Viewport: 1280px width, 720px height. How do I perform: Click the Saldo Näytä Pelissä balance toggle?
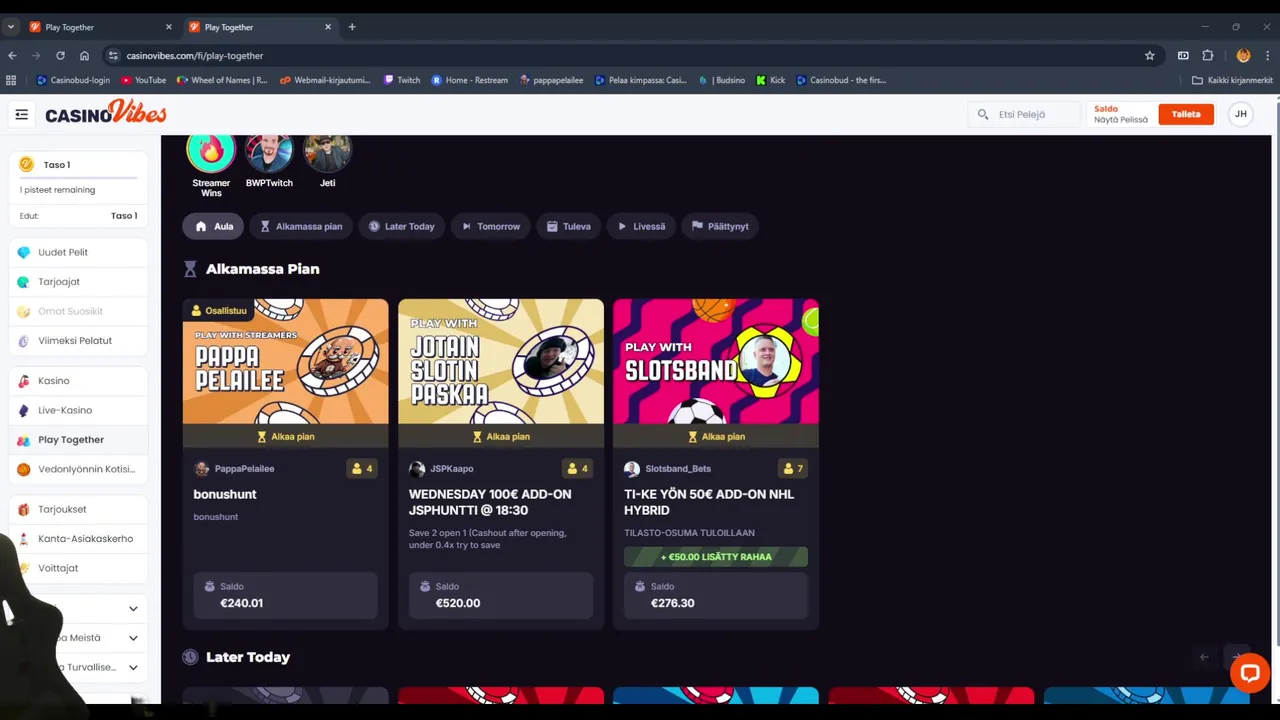tap(1121, 114)
